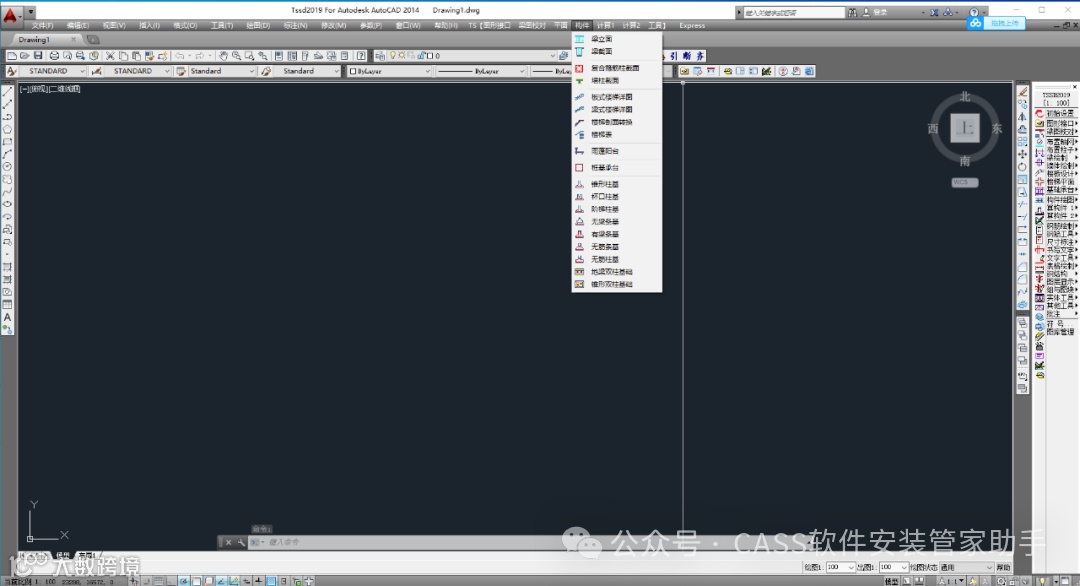This screenshot has height=586, width=1080.
Task: Click 上 face on the ViewCube
Action: coord(964,128)
